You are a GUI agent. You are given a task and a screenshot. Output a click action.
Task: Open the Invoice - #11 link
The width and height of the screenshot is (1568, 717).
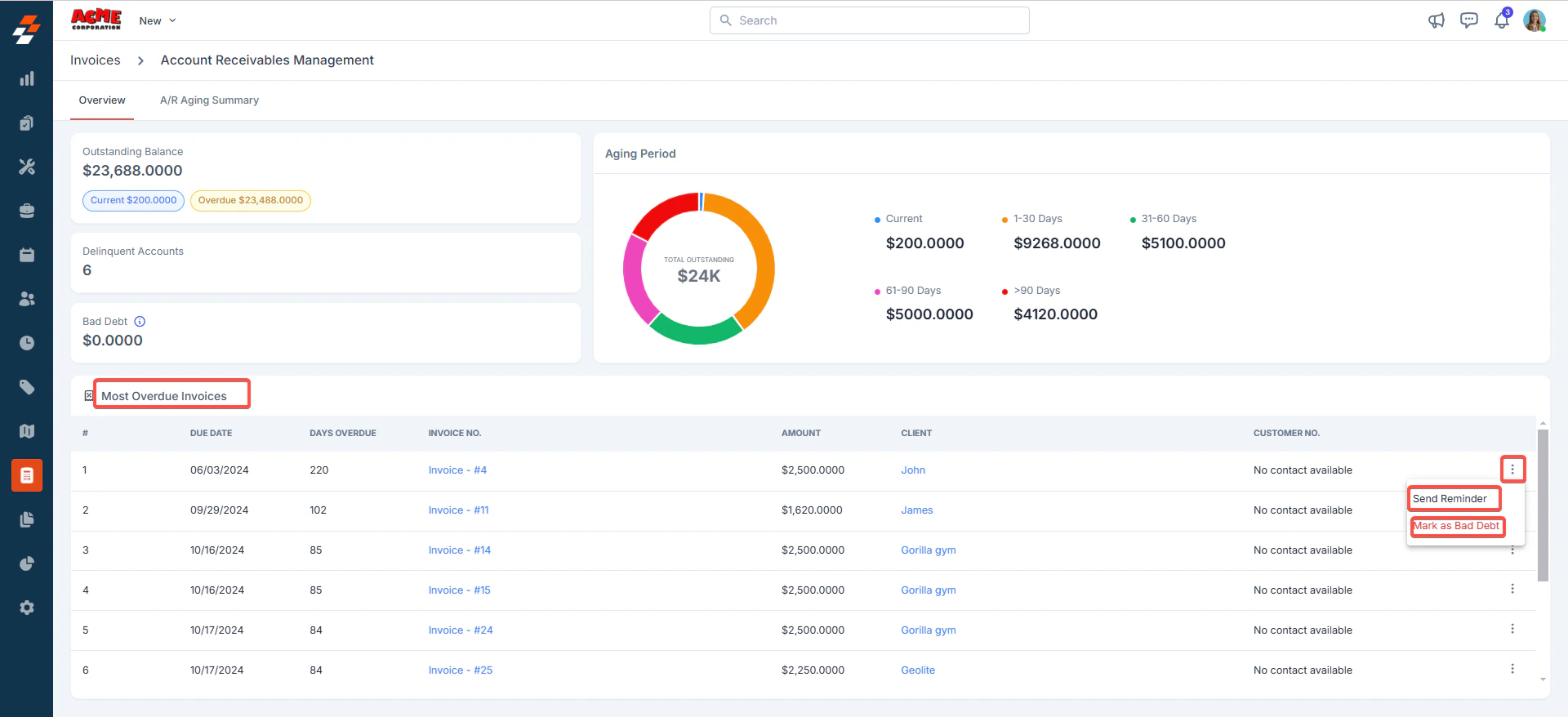[x=458, y=510]
